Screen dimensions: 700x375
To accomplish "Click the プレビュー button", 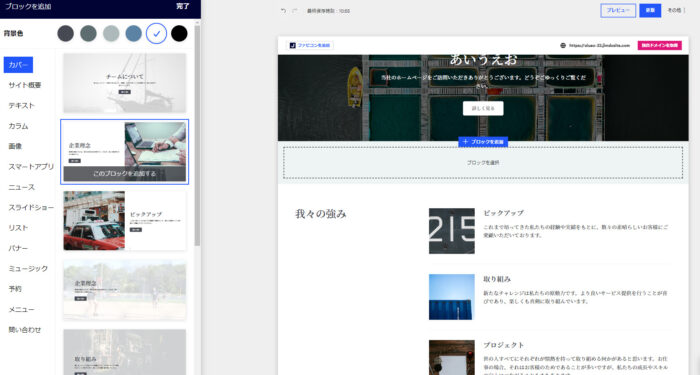I will coord(618,10).
